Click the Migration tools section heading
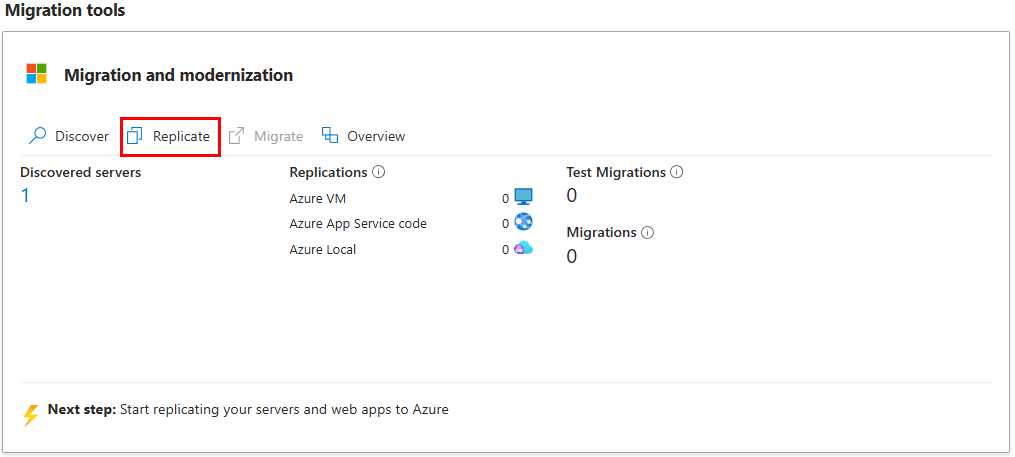This screenshot has width=1015, height=457. tap(65, 10)
